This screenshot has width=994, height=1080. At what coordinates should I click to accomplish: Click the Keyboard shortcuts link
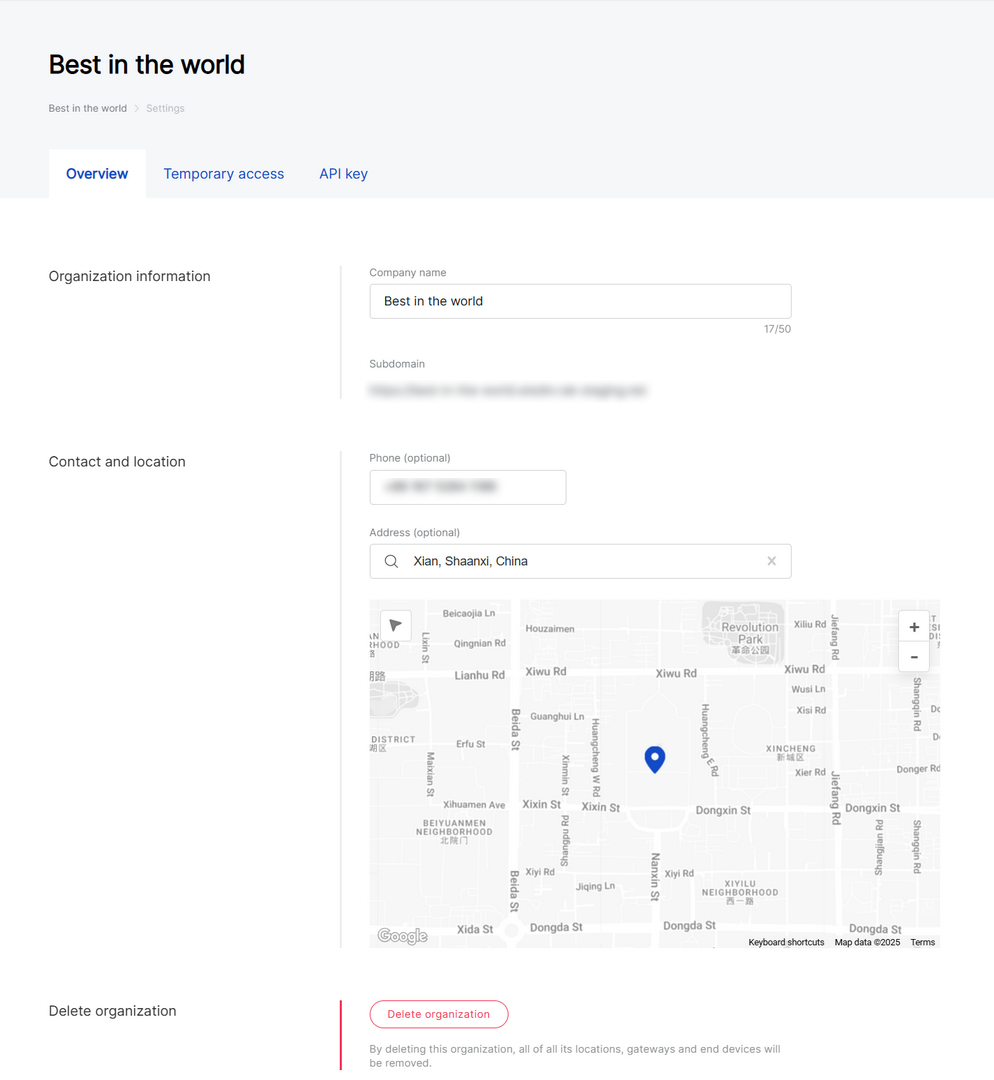[786, 941]
